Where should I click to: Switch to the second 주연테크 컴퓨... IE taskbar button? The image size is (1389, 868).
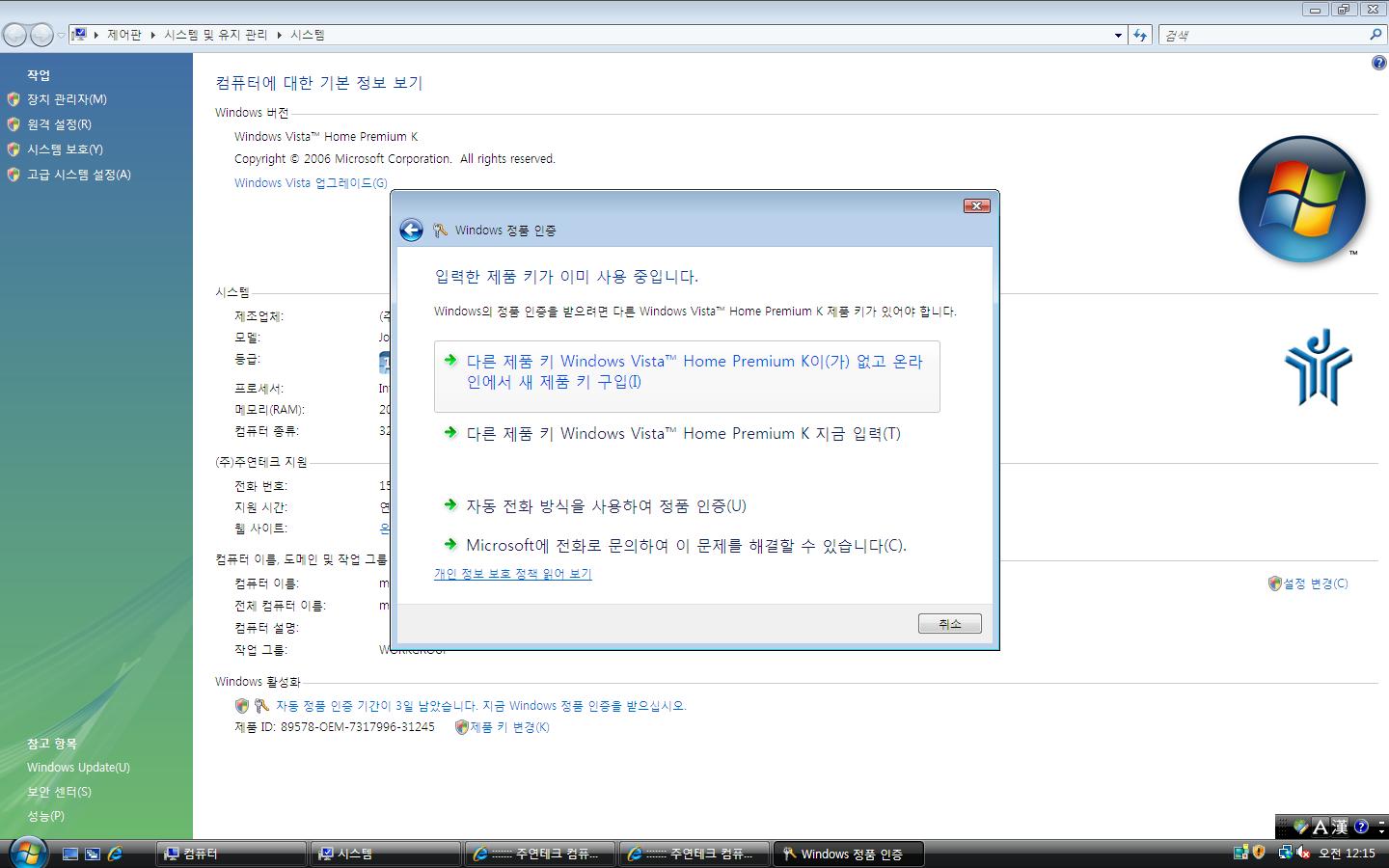(x=694, y=854)
